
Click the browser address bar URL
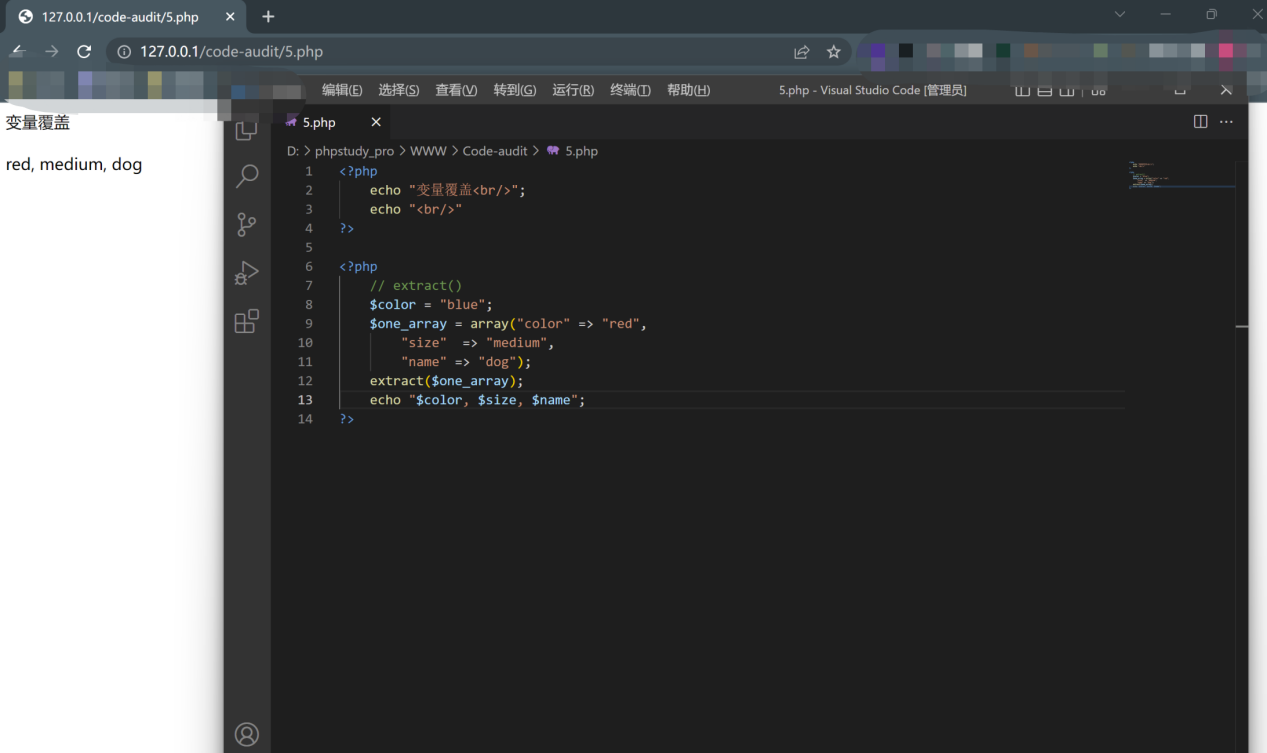(231, 52)
